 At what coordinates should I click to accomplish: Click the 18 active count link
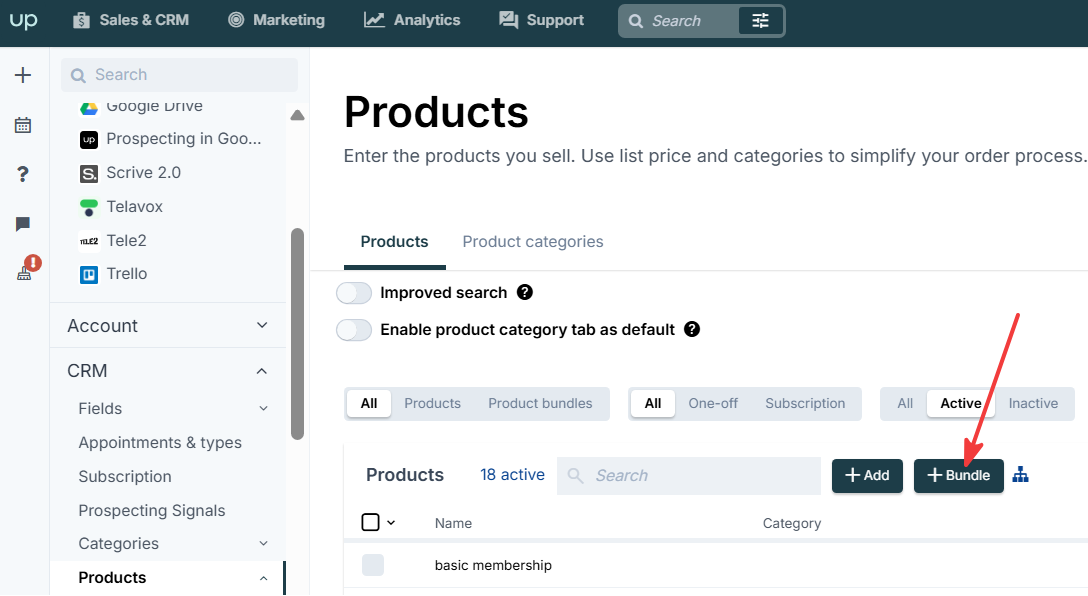(x=512, y=475)
